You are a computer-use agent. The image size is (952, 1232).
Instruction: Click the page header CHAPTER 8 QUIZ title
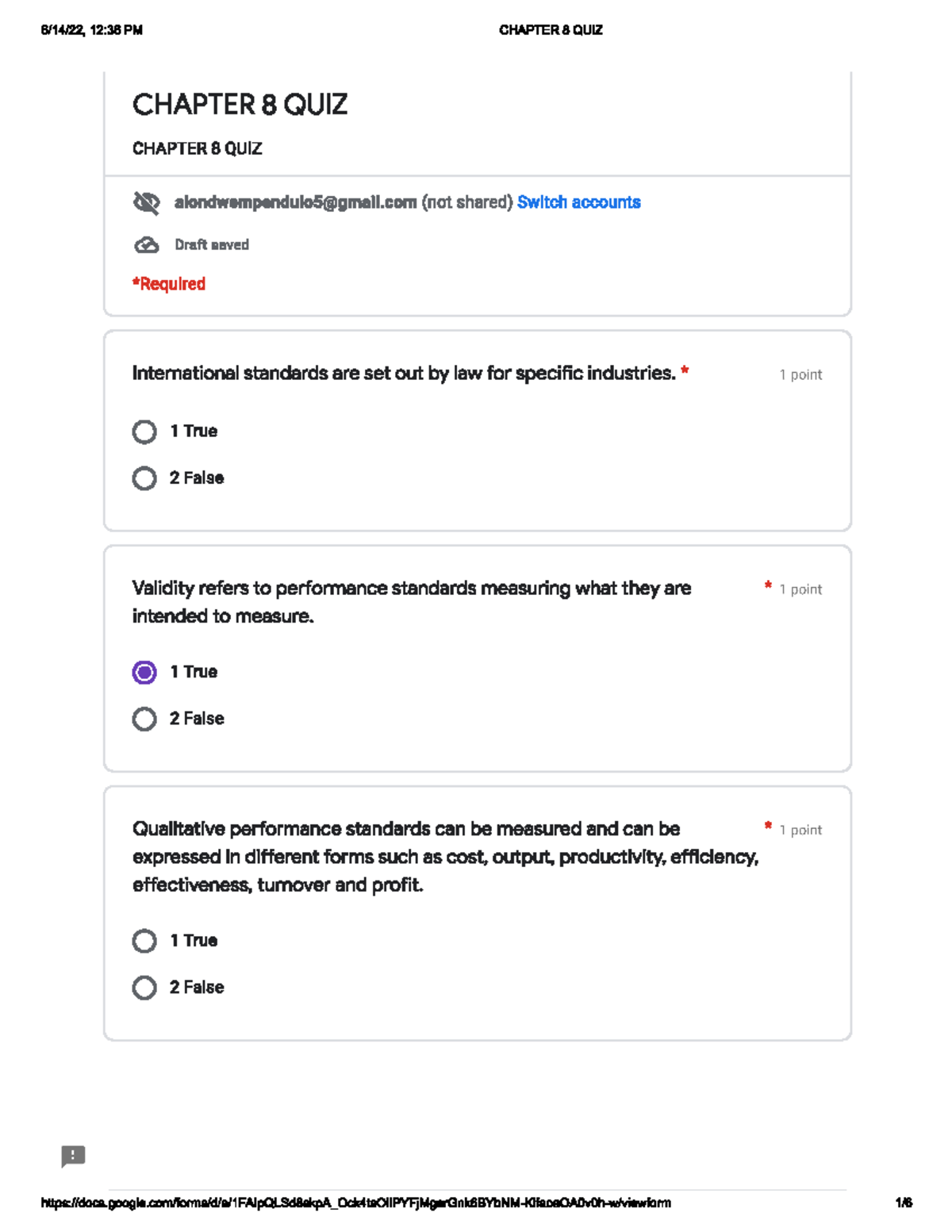551,30
